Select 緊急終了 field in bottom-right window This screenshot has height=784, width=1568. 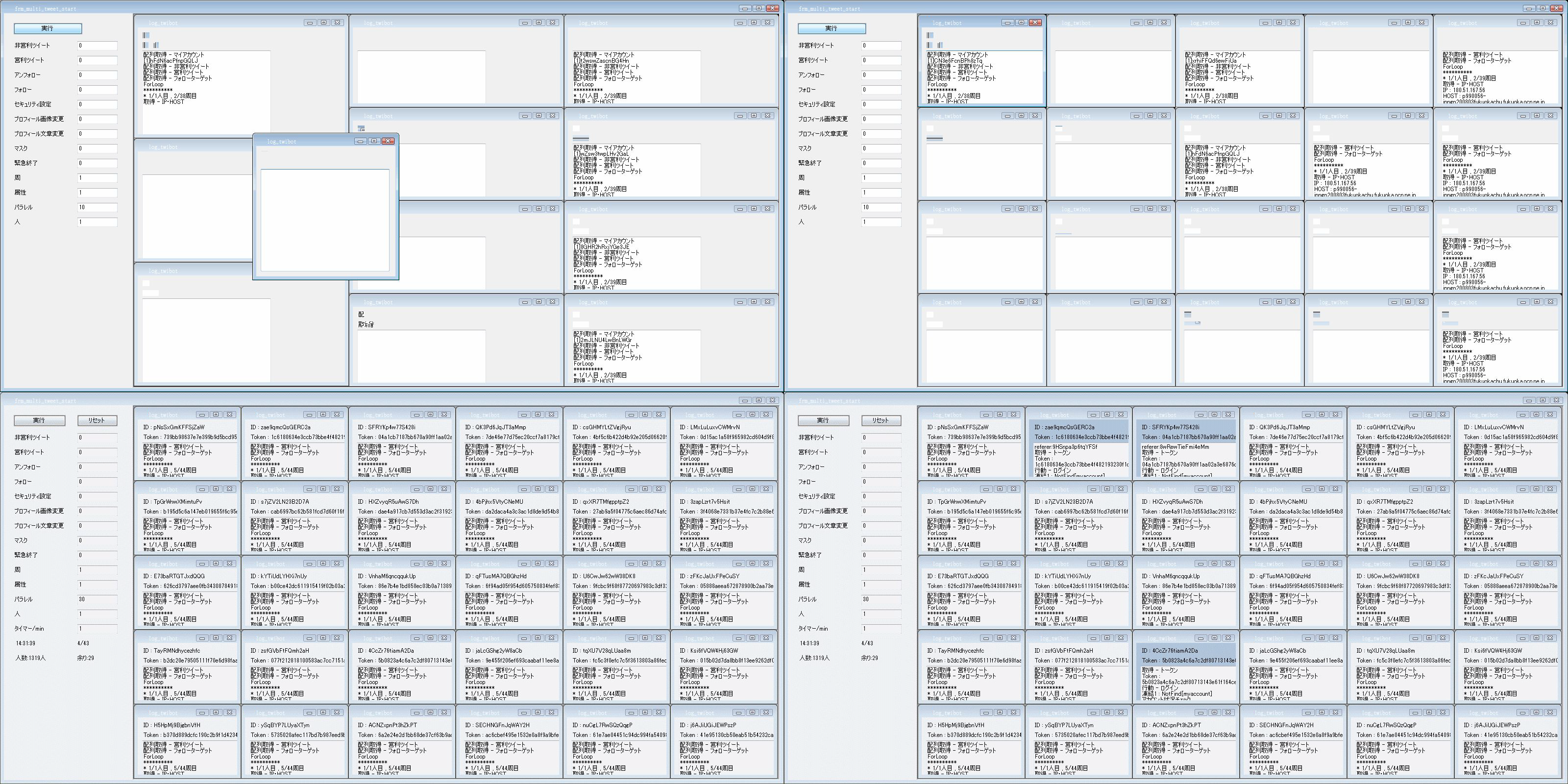click(x=881, y=555)
